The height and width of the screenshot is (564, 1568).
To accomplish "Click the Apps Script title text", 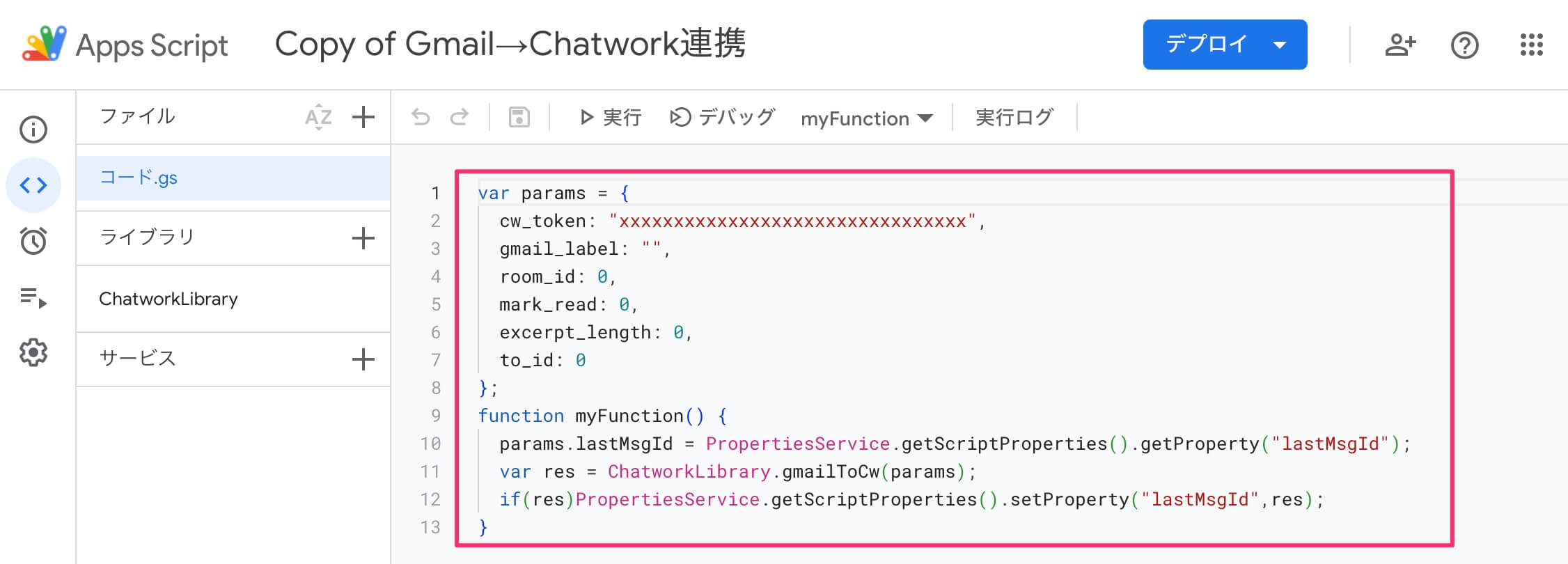I will pos(152,45).
